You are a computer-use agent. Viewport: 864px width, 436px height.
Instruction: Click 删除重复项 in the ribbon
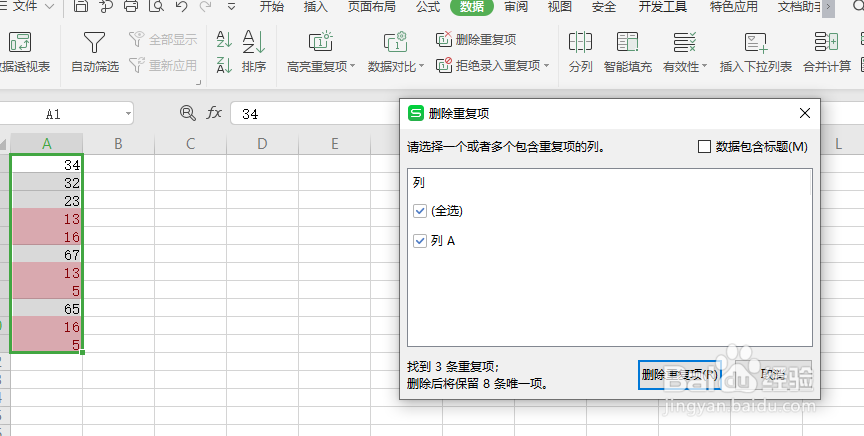point(476,39)
